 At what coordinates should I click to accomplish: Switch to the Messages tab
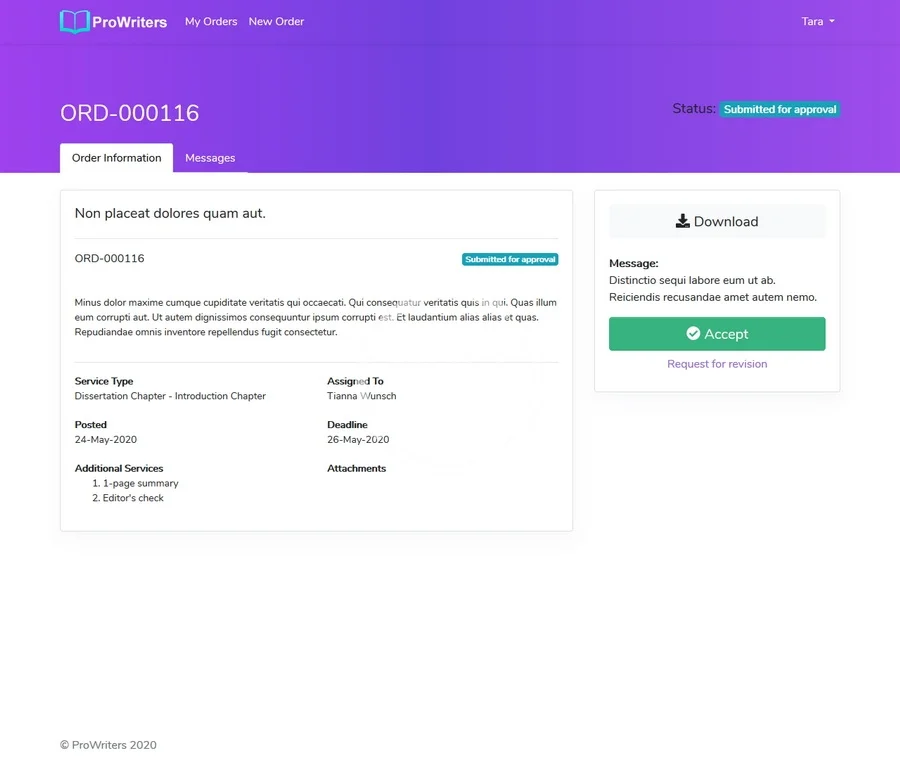[210, 158]
